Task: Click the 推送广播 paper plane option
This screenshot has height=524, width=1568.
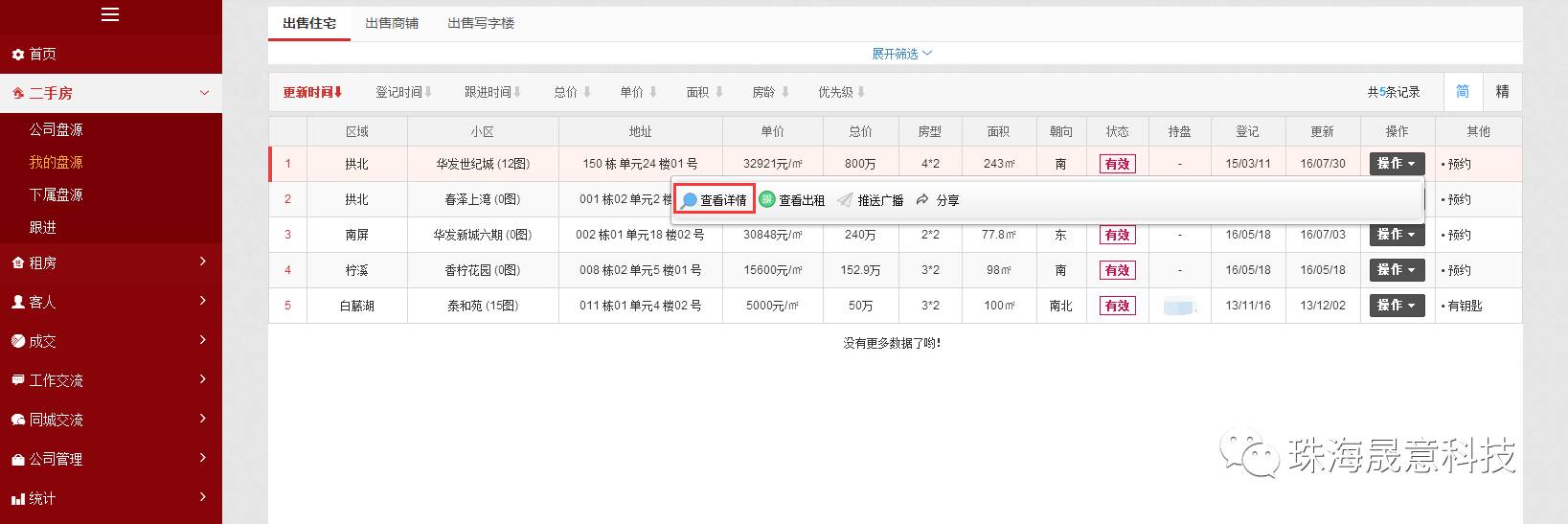Action: [870, 200]
